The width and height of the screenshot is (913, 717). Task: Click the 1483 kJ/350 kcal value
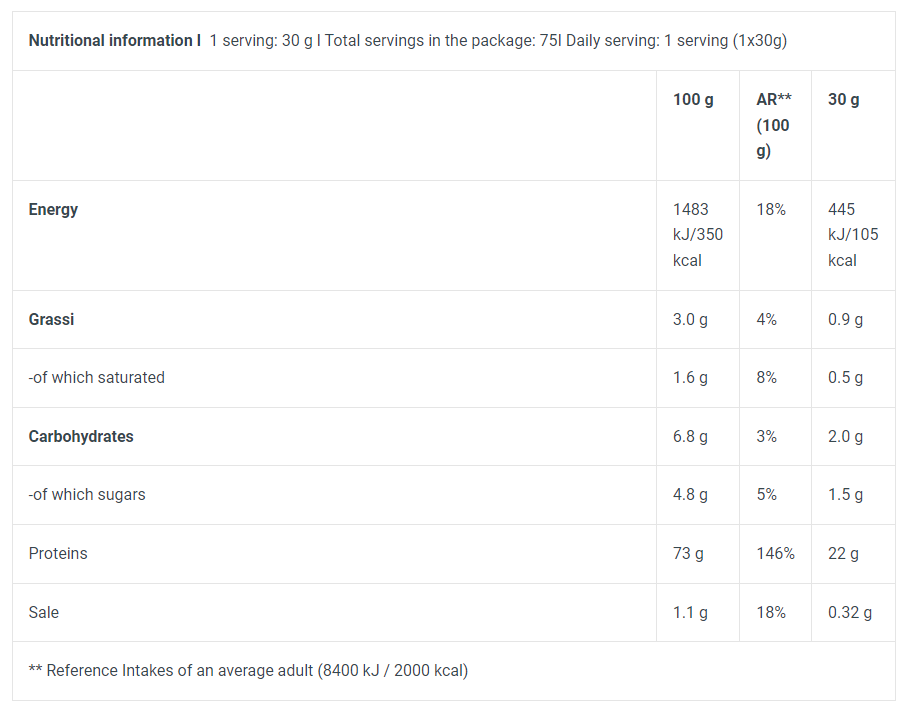698,235
